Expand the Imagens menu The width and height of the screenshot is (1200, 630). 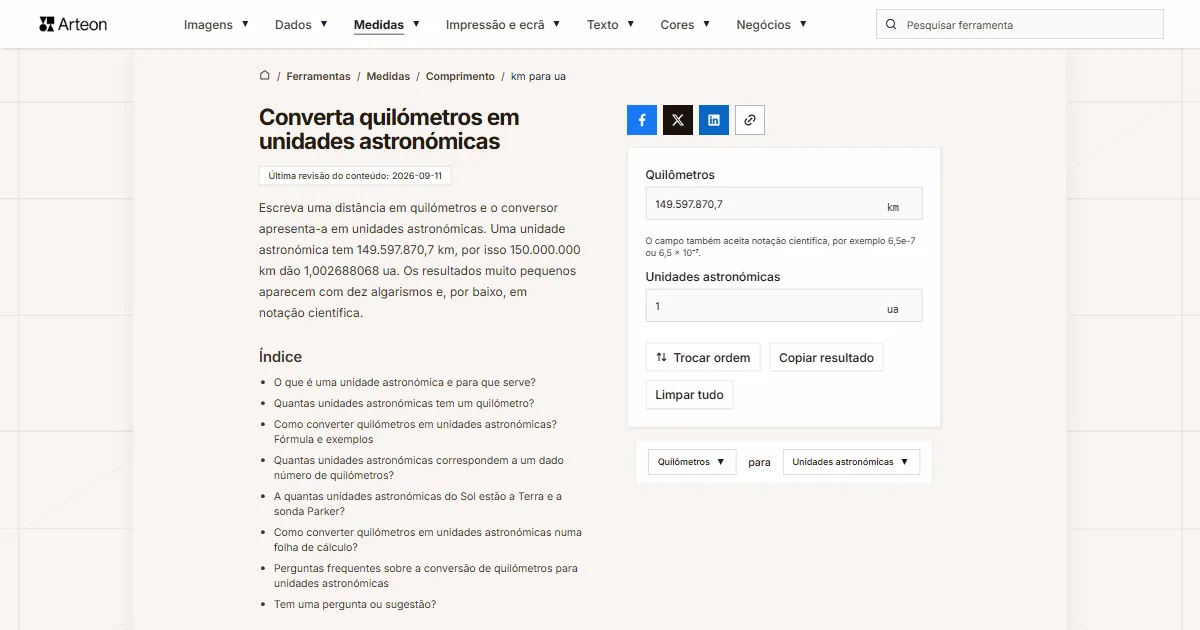coord(216,25)
